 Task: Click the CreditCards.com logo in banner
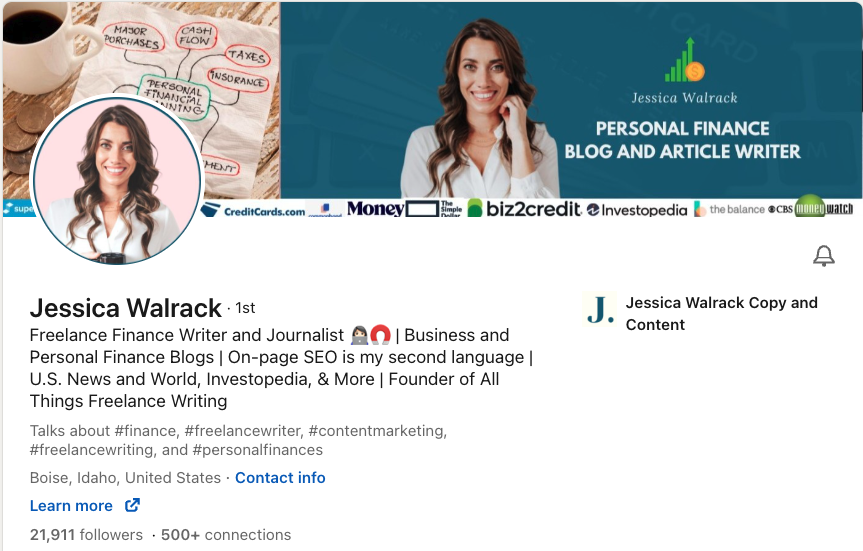coord(253,211)
